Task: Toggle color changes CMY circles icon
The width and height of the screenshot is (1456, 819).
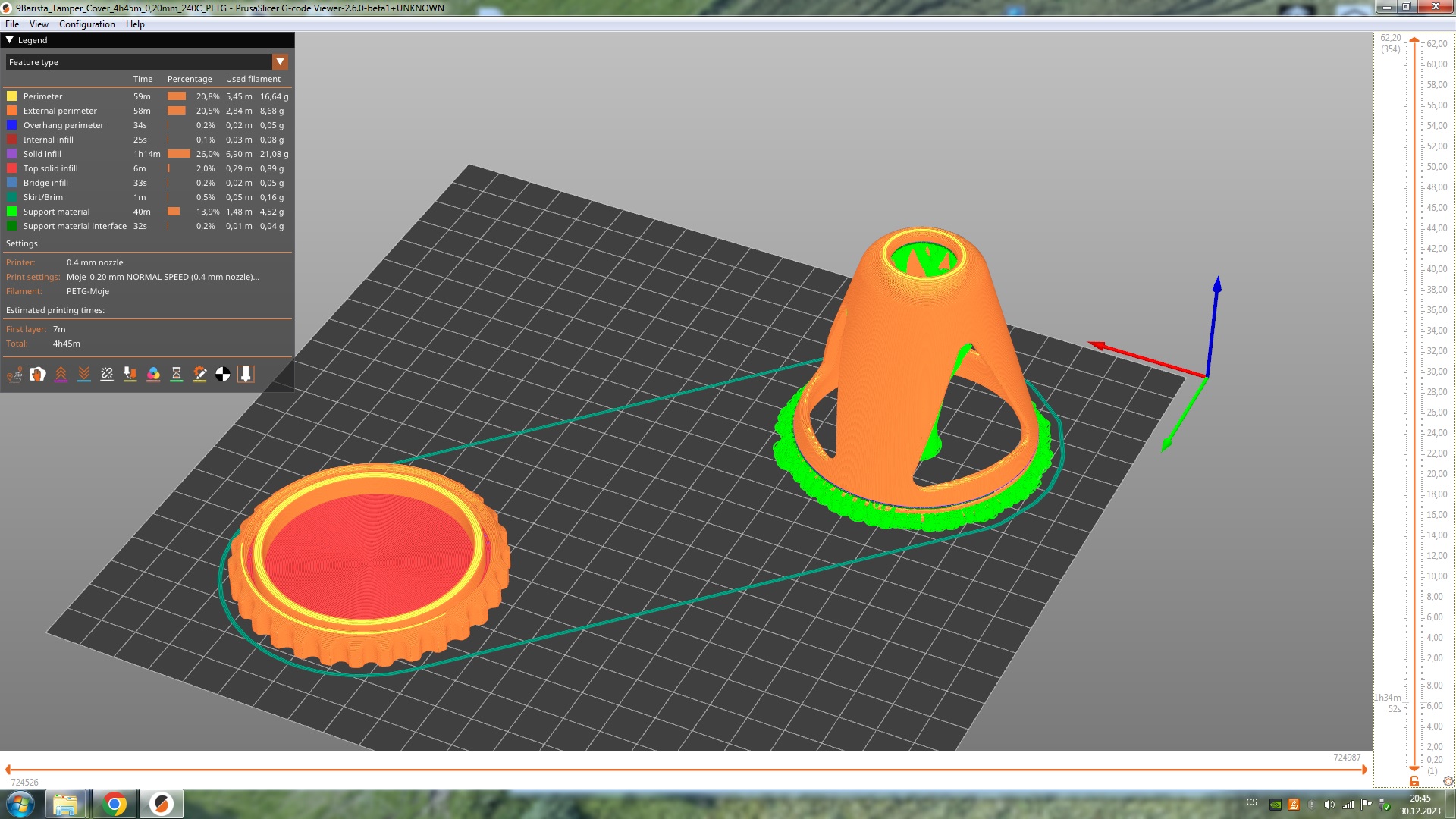Action: coord(153,374)
